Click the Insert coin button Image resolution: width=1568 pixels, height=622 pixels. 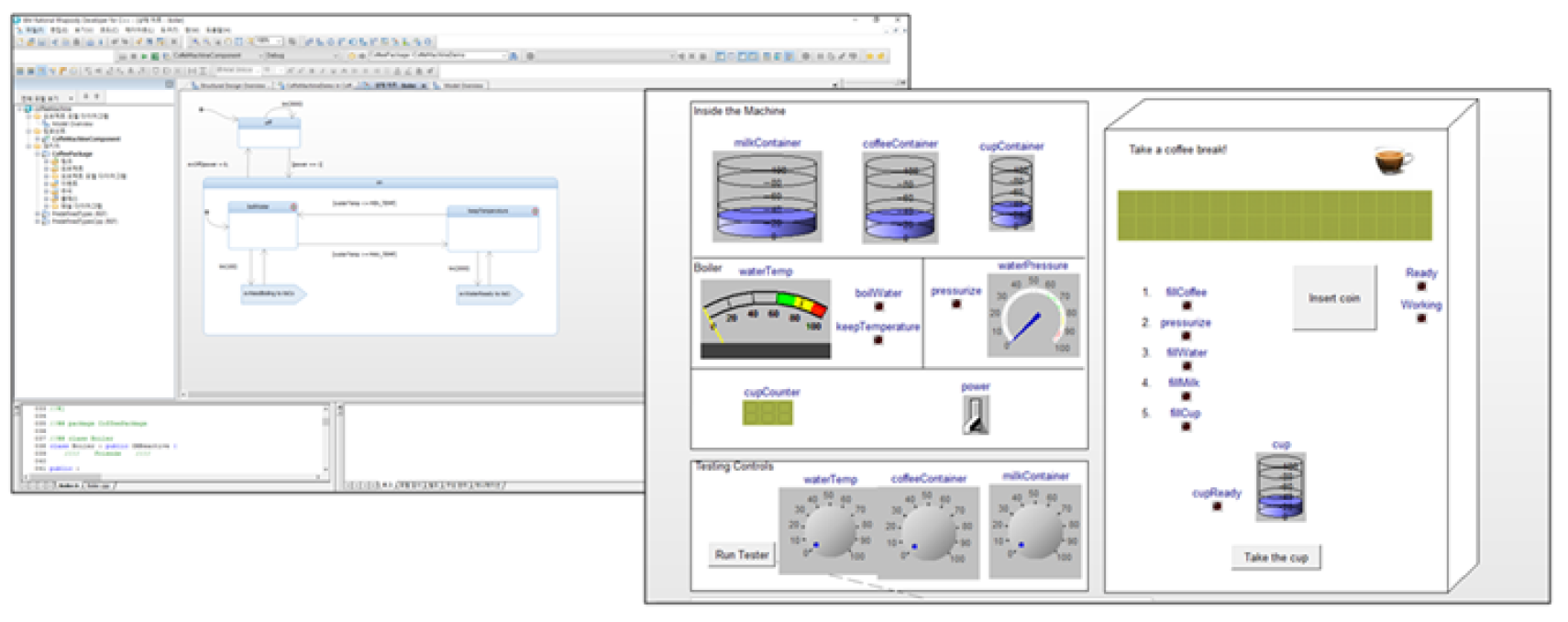coord(1333,298)
